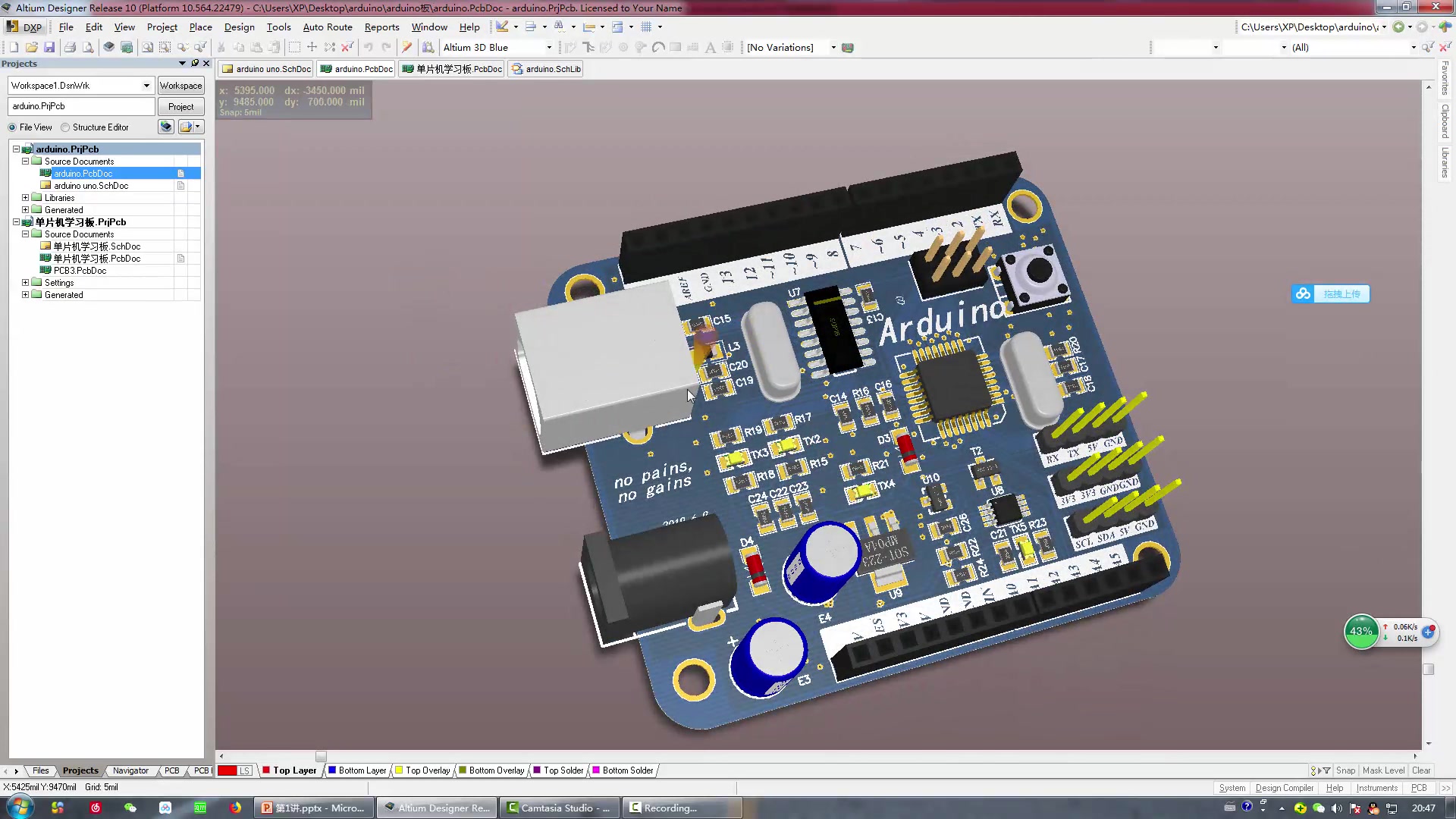Activate the move selection cross tool

click(x=312, y=47)
